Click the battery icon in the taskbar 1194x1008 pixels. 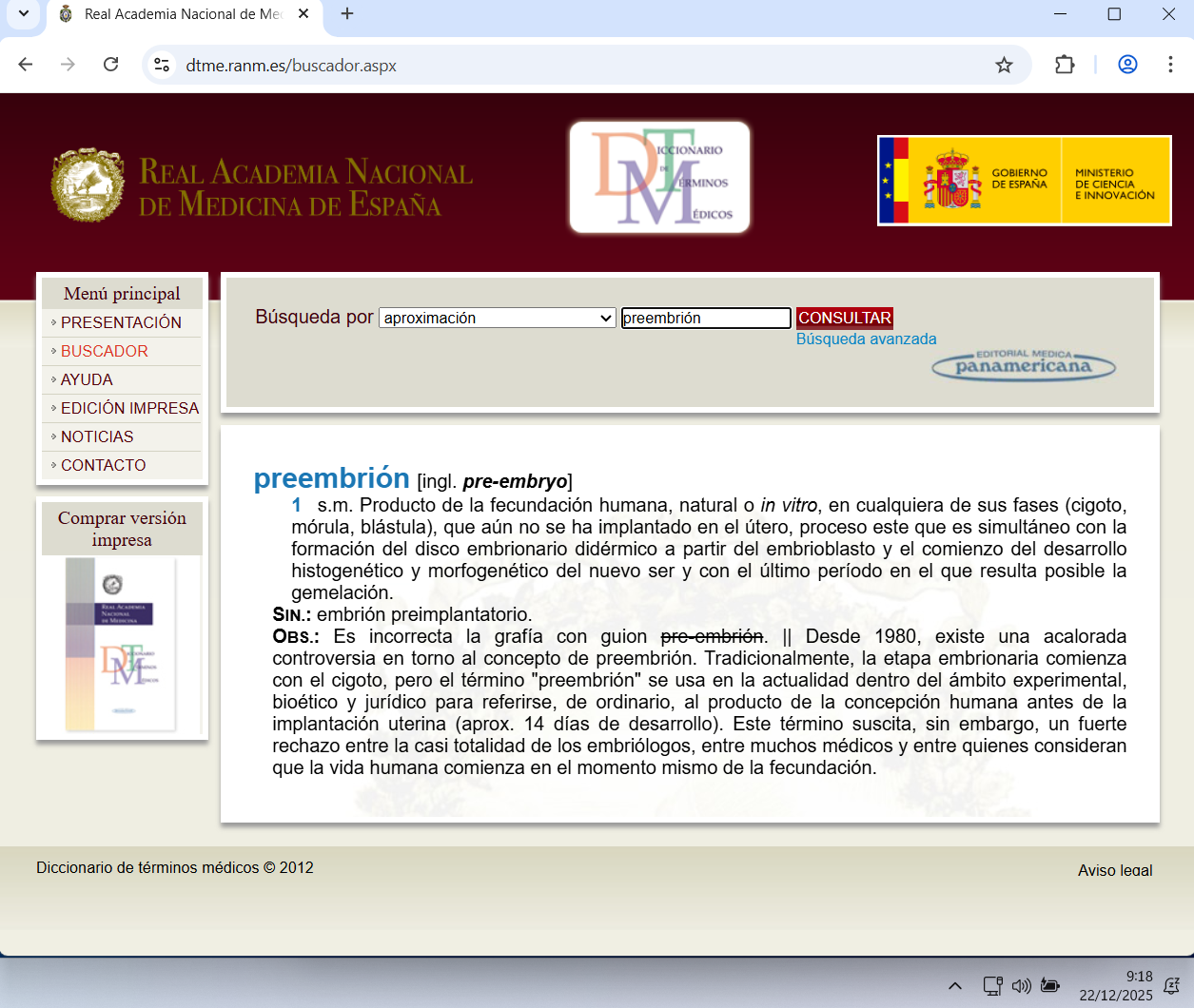click(1050, 985)
